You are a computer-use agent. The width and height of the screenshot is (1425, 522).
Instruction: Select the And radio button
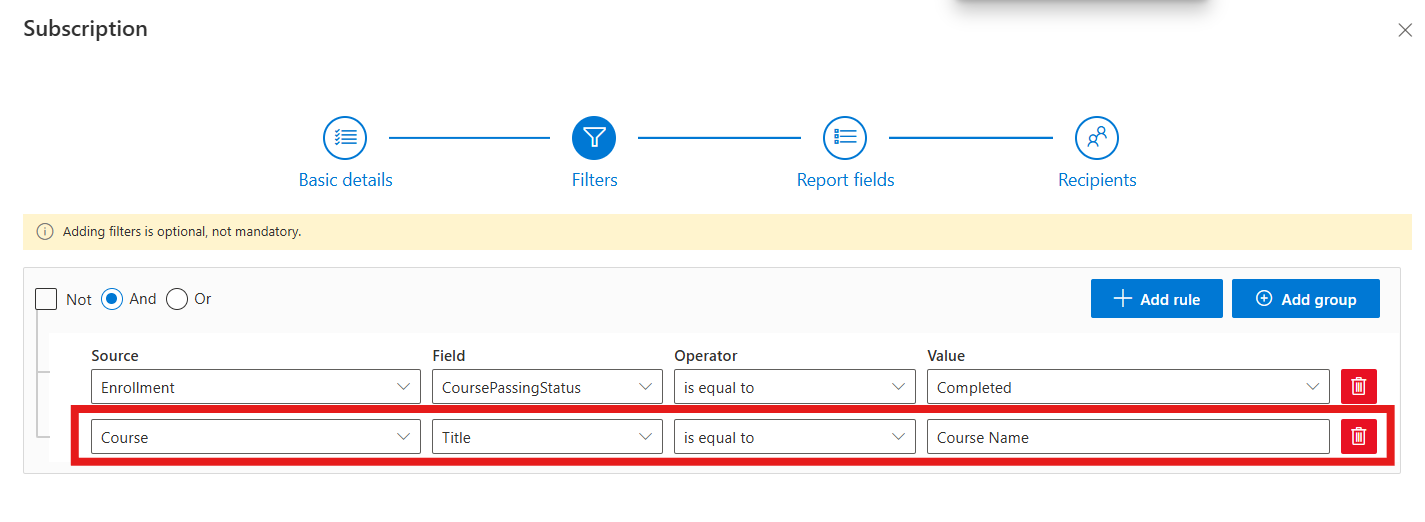click(x=112, y=299)
